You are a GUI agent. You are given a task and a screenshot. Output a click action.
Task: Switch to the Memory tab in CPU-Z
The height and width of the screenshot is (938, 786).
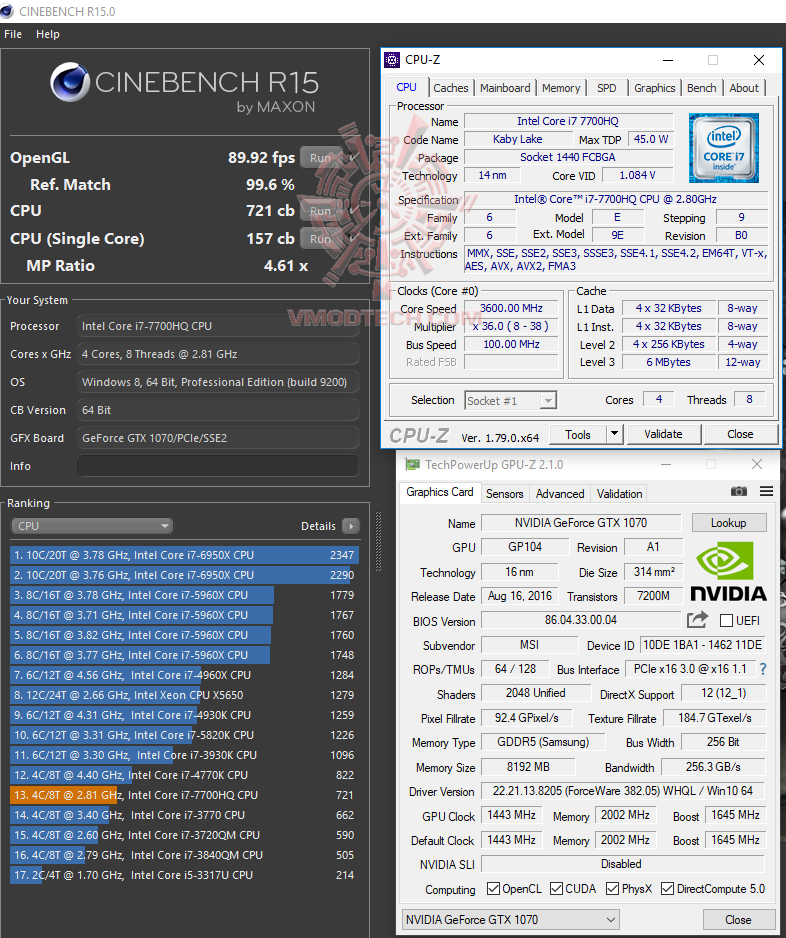[x=561, y=88]
